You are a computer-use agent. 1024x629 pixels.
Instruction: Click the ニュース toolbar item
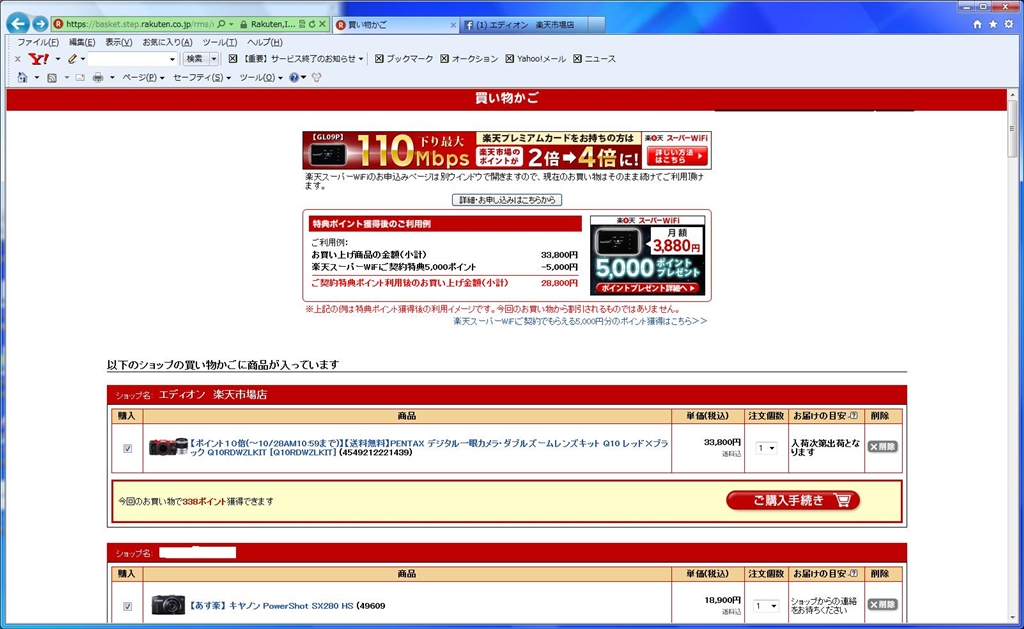coord(594,59)
